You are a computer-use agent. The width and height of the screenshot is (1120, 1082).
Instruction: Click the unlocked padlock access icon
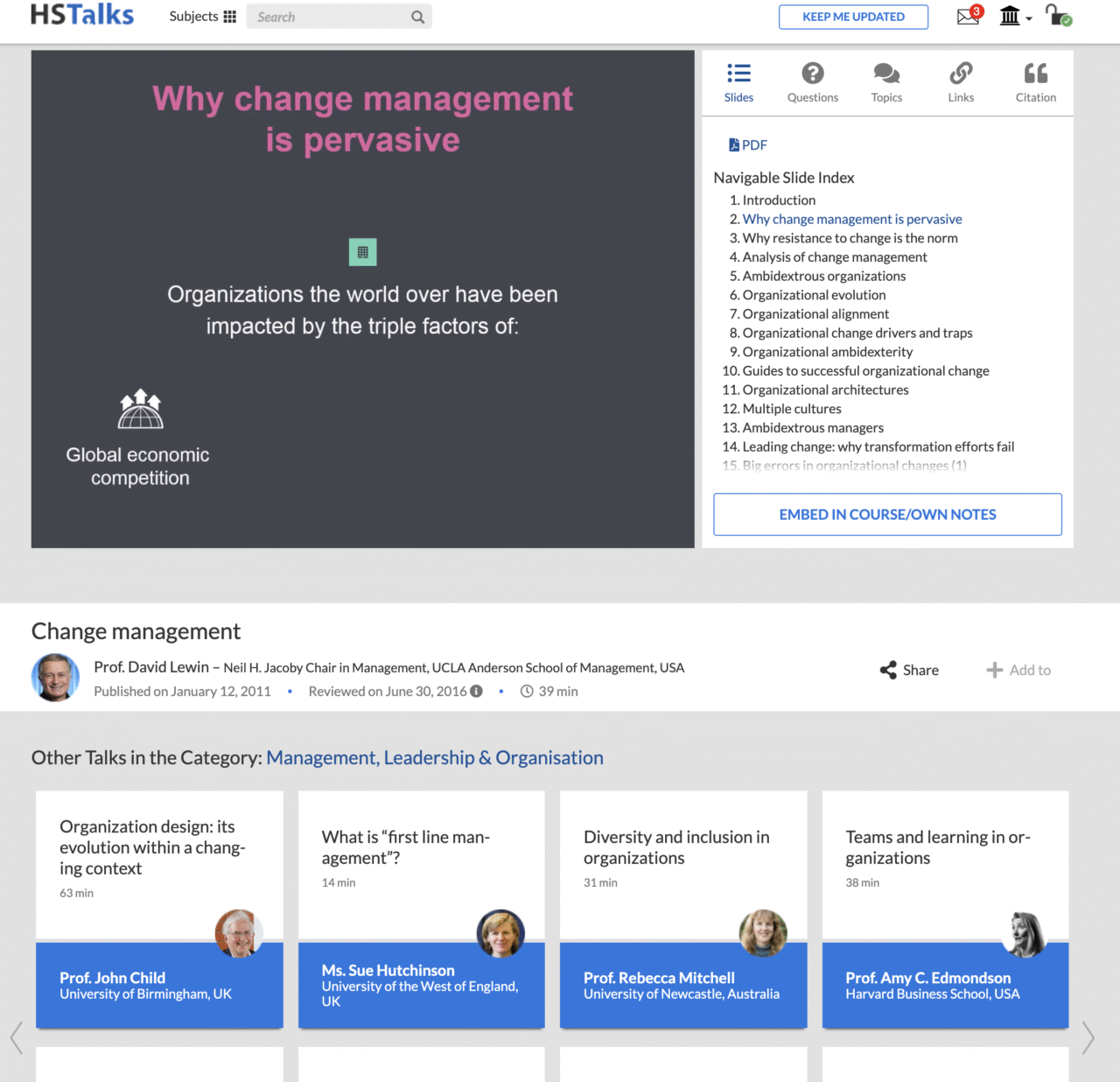1058,16
